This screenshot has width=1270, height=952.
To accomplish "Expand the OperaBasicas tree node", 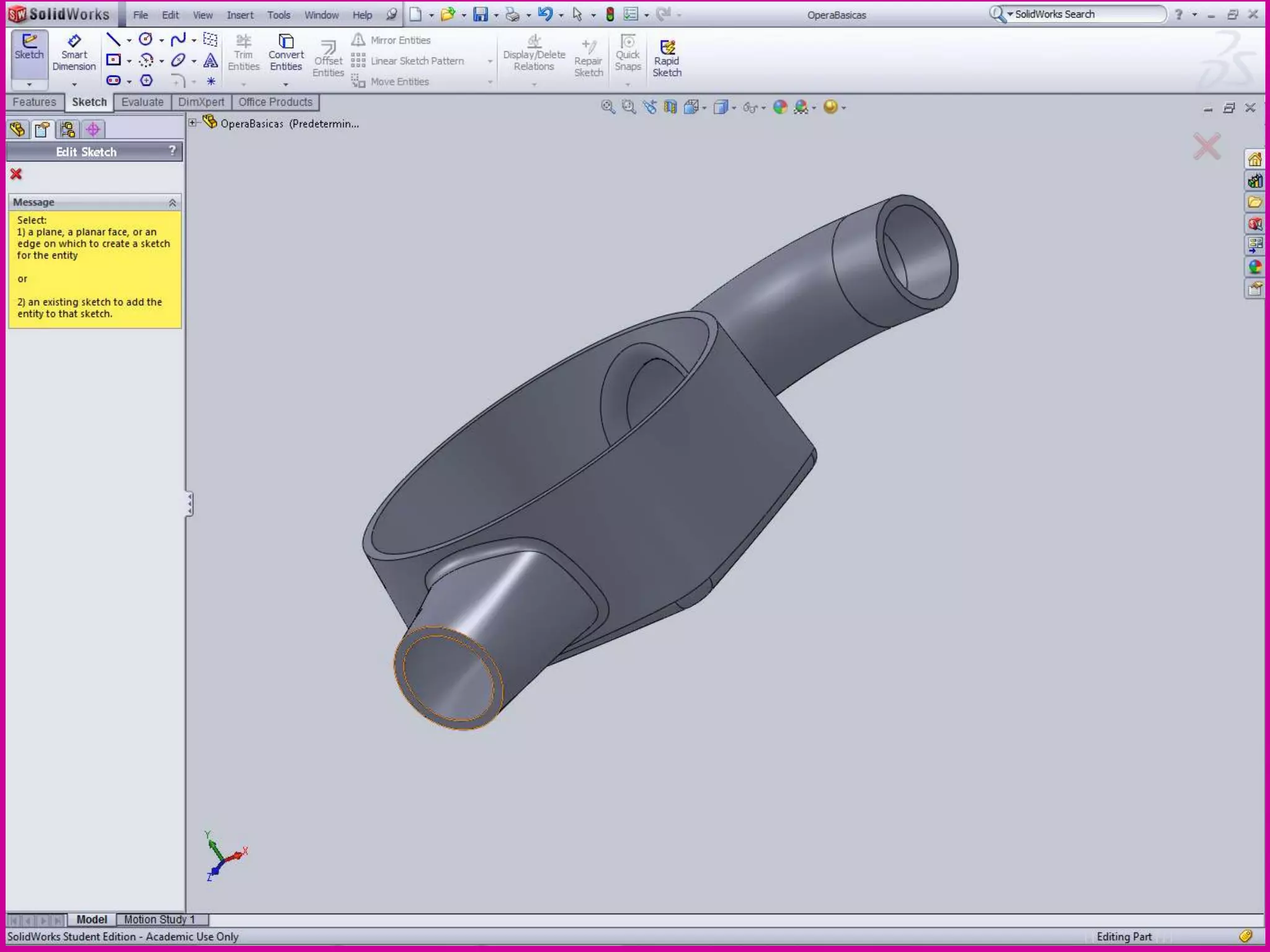I will click(193, 123).
